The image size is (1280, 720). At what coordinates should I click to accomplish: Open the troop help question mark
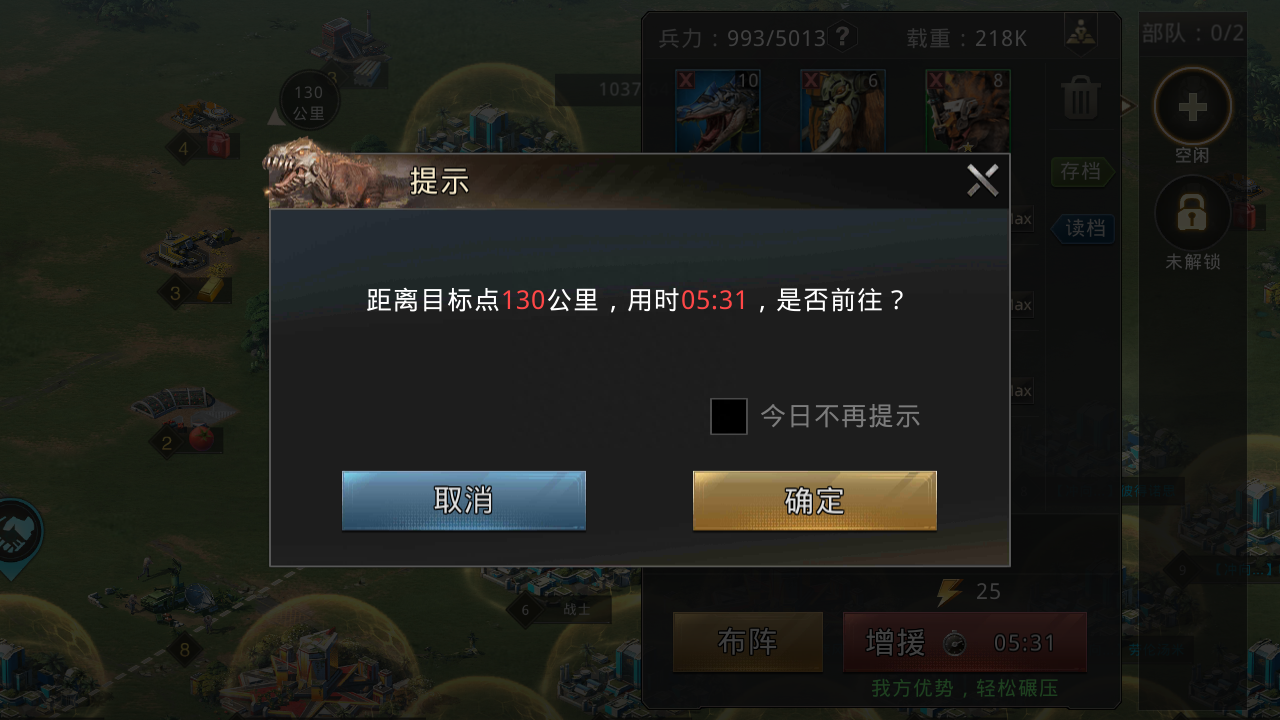pos(843,37)
